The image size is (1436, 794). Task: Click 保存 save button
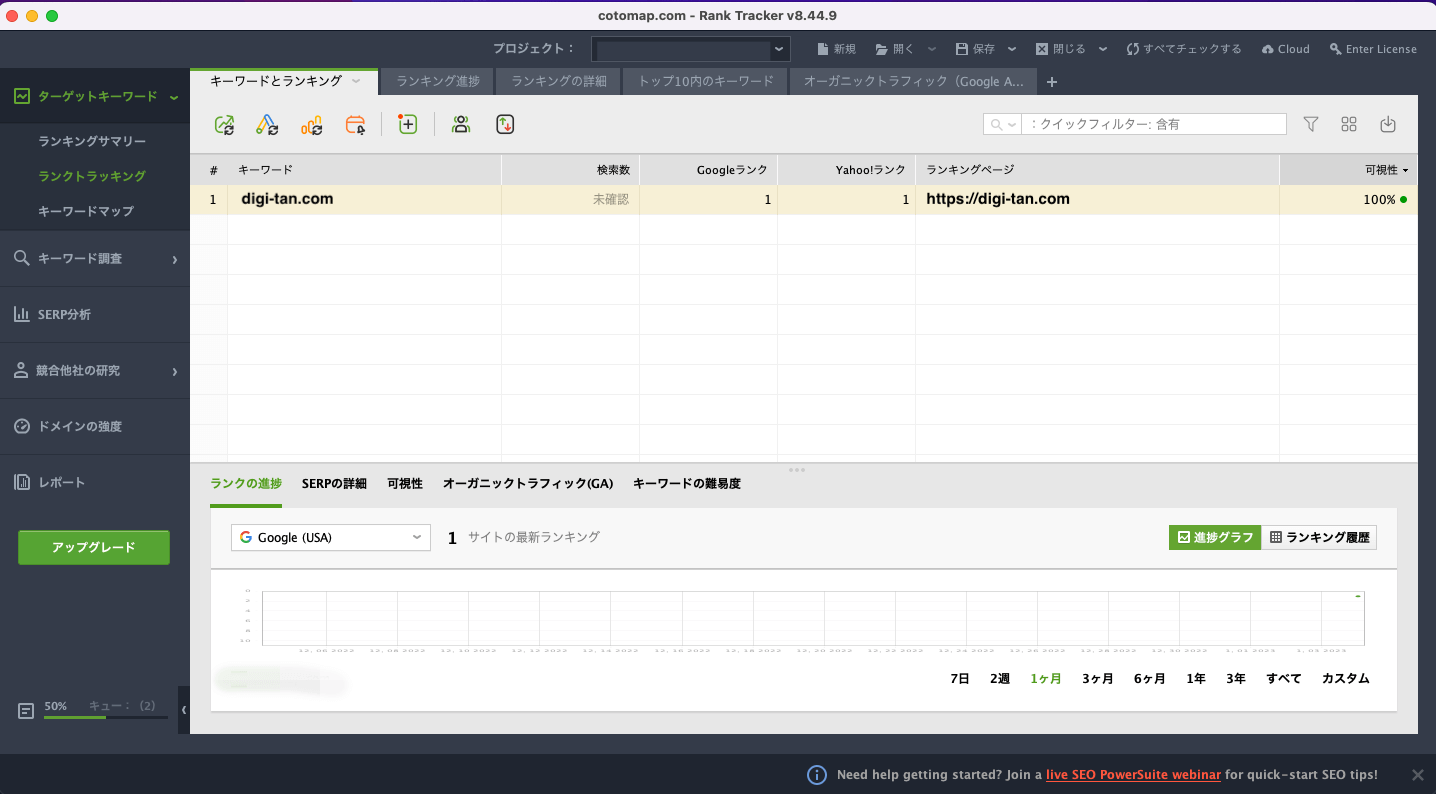[x=975, y=49]
